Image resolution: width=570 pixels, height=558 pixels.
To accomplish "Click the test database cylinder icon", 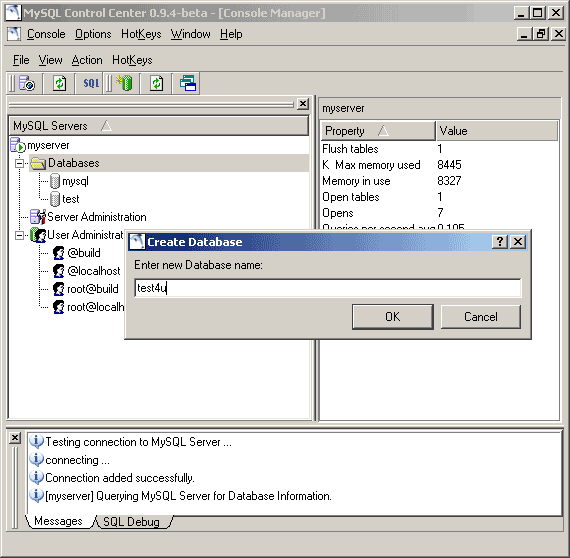I will [x=55, y=199].
